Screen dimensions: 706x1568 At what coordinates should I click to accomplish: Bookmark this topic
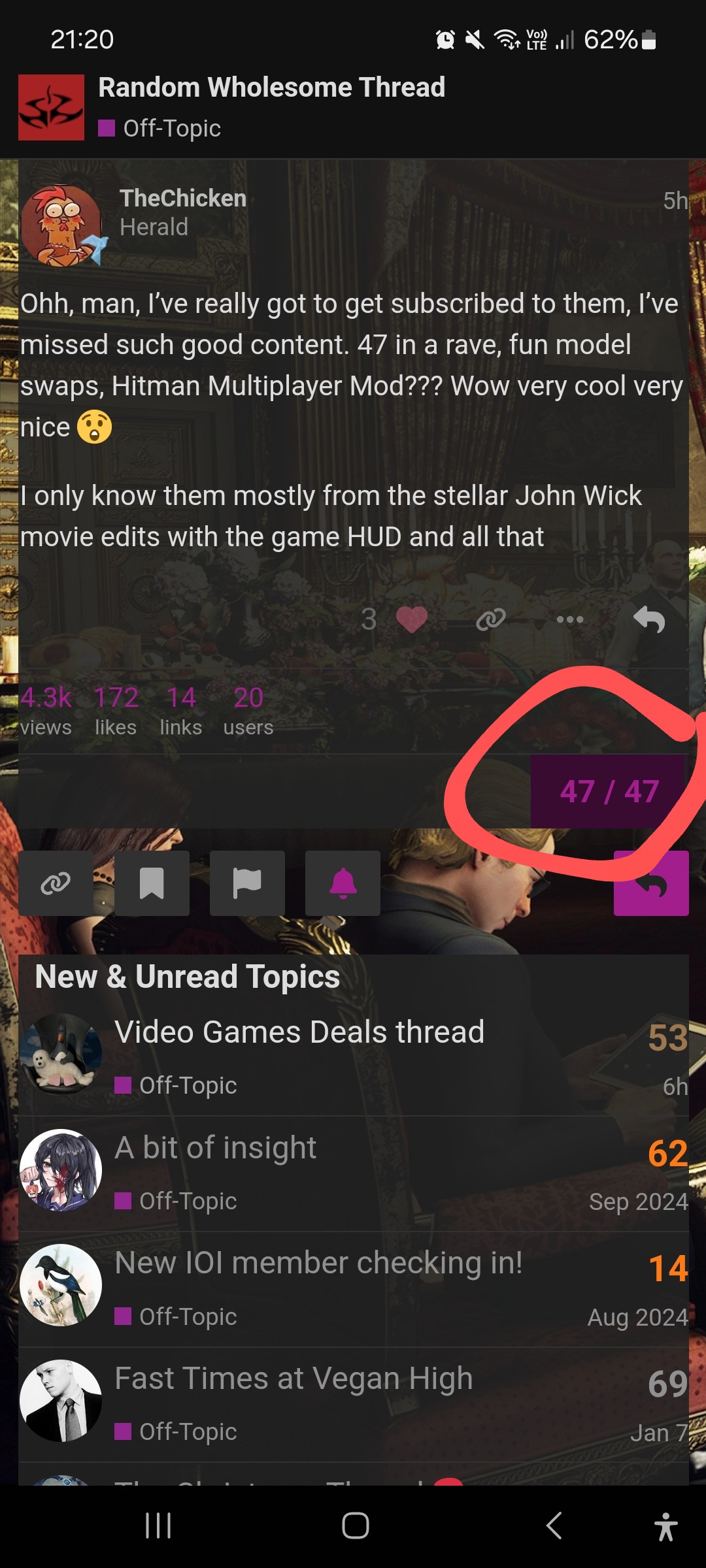click(x=152, y=883)
